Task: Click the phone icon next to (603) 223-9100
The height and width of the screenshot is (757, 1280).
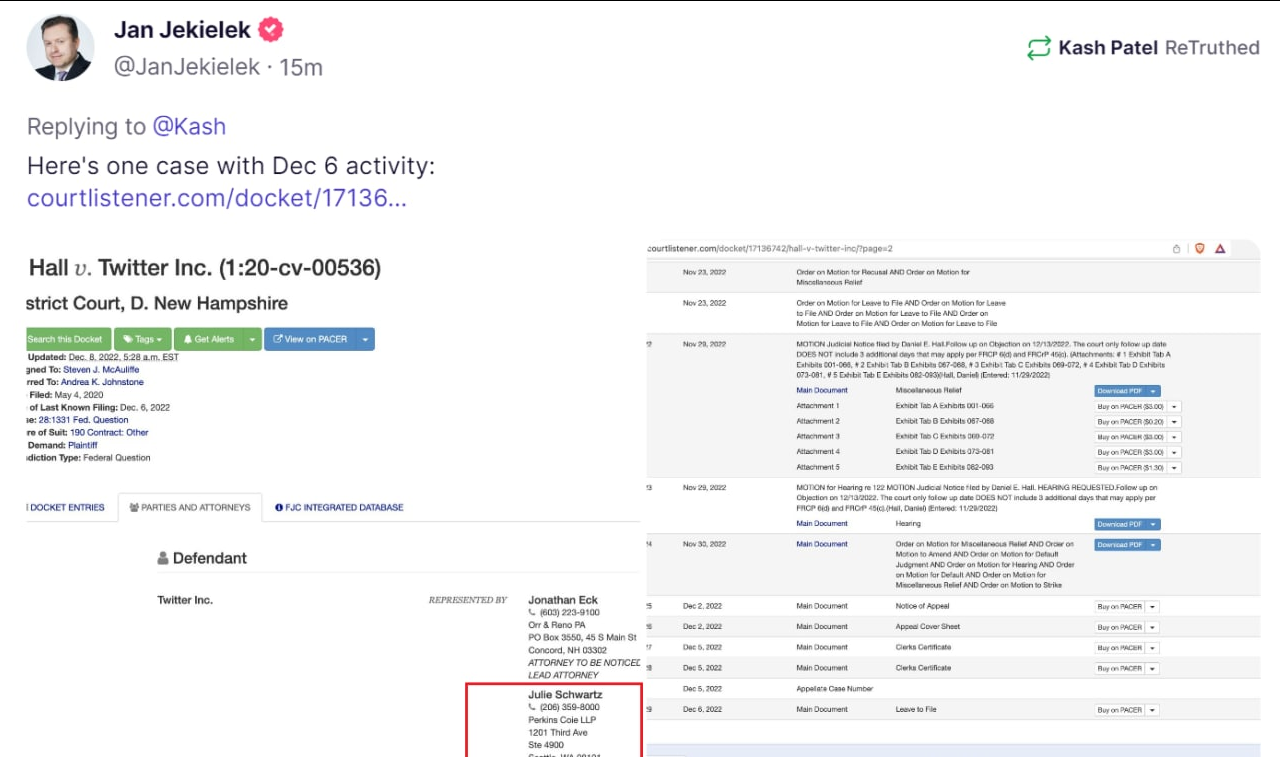Action: [532, 612]
